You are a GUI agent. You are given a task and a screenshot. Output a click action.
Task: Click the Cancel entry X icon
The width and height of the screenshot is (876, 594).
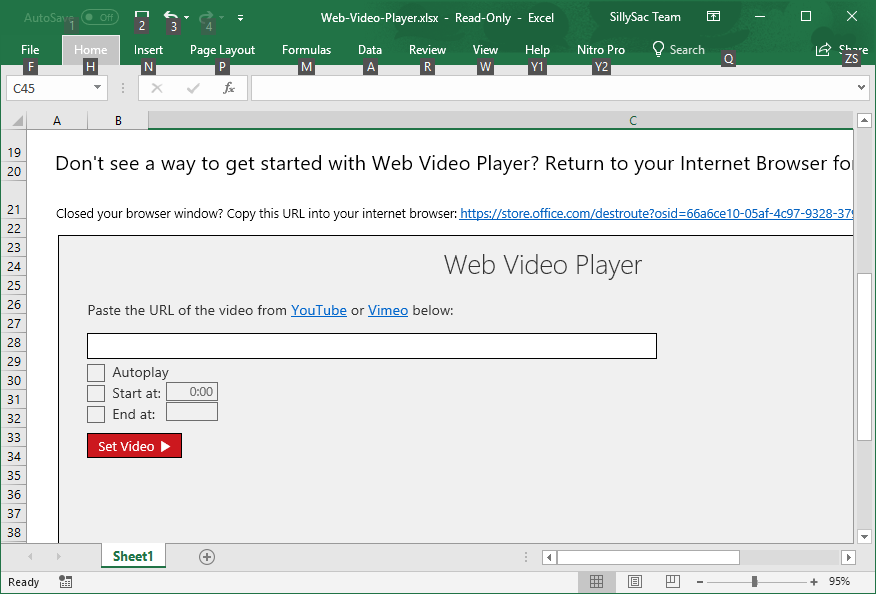(157, 88)
